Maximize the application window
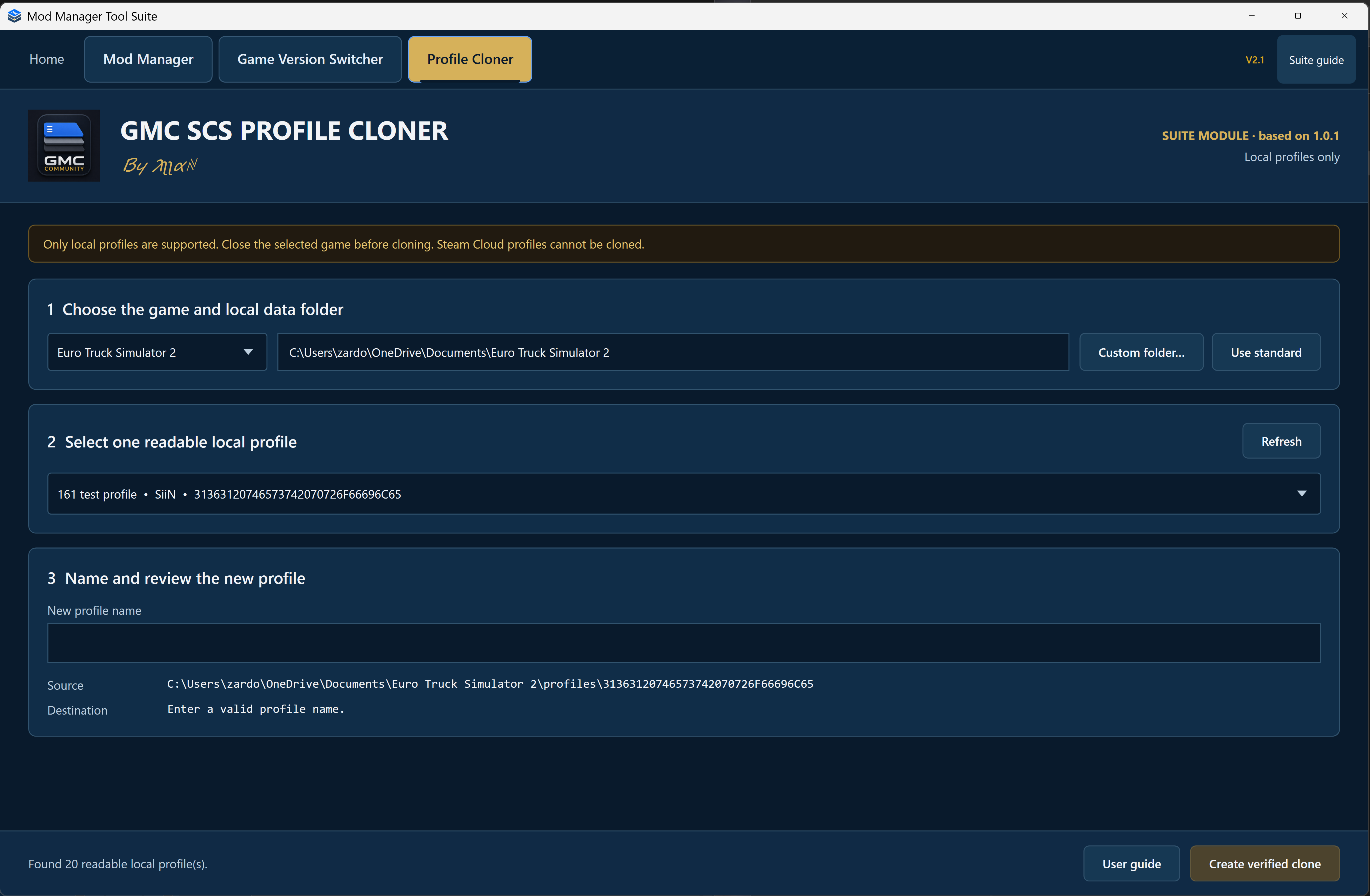This screenshot has height=896, width=1370. [1297, 15]
